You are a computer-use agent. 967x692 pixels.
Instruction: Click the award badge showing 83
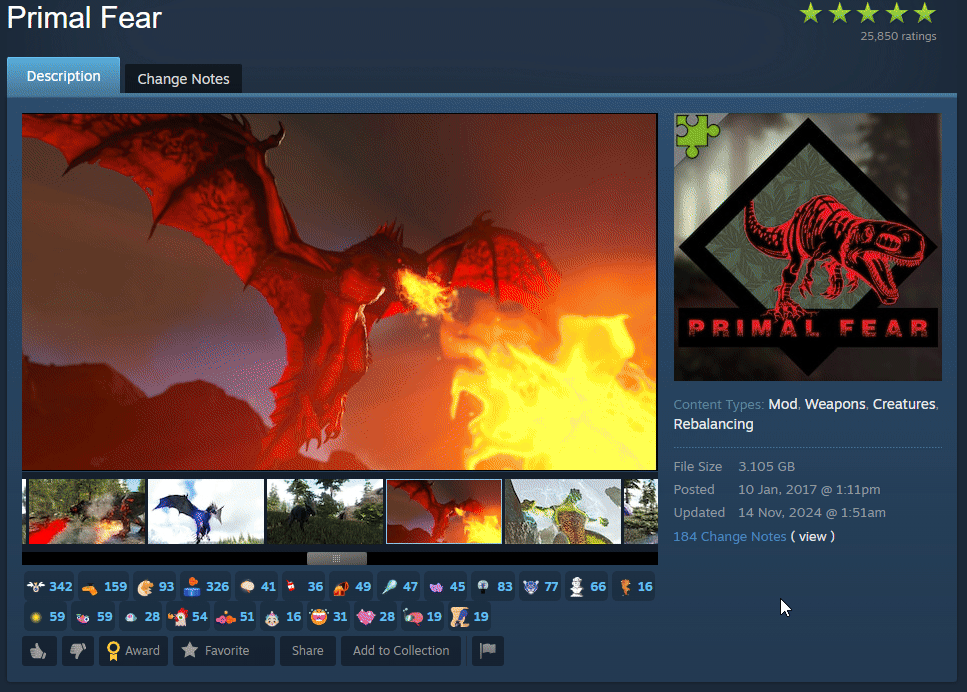click(493, 587)
